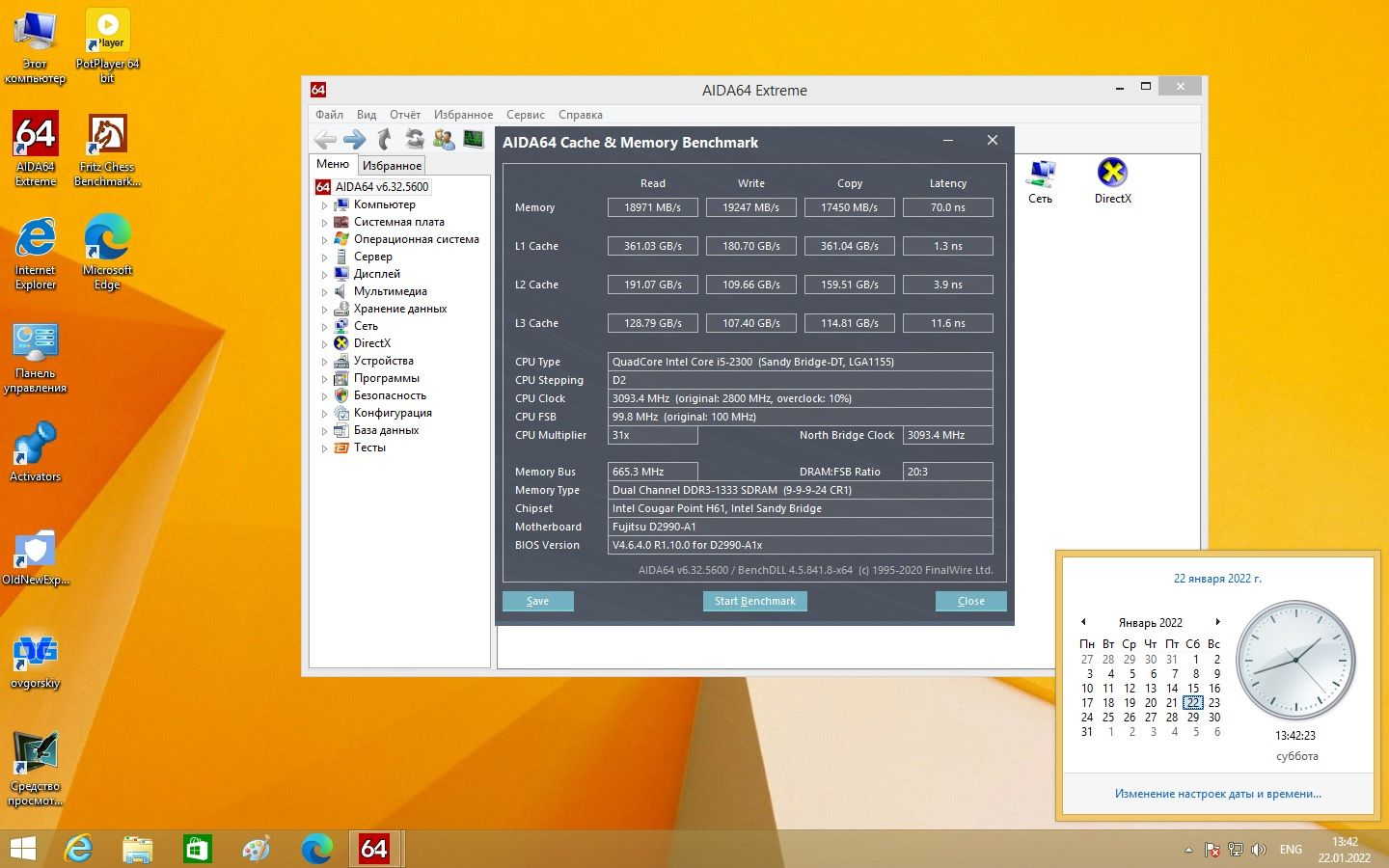This screenshot has width=1389, height=868.
Task: Click the volume speaker icon in system tray
Action: [1259, 850]
